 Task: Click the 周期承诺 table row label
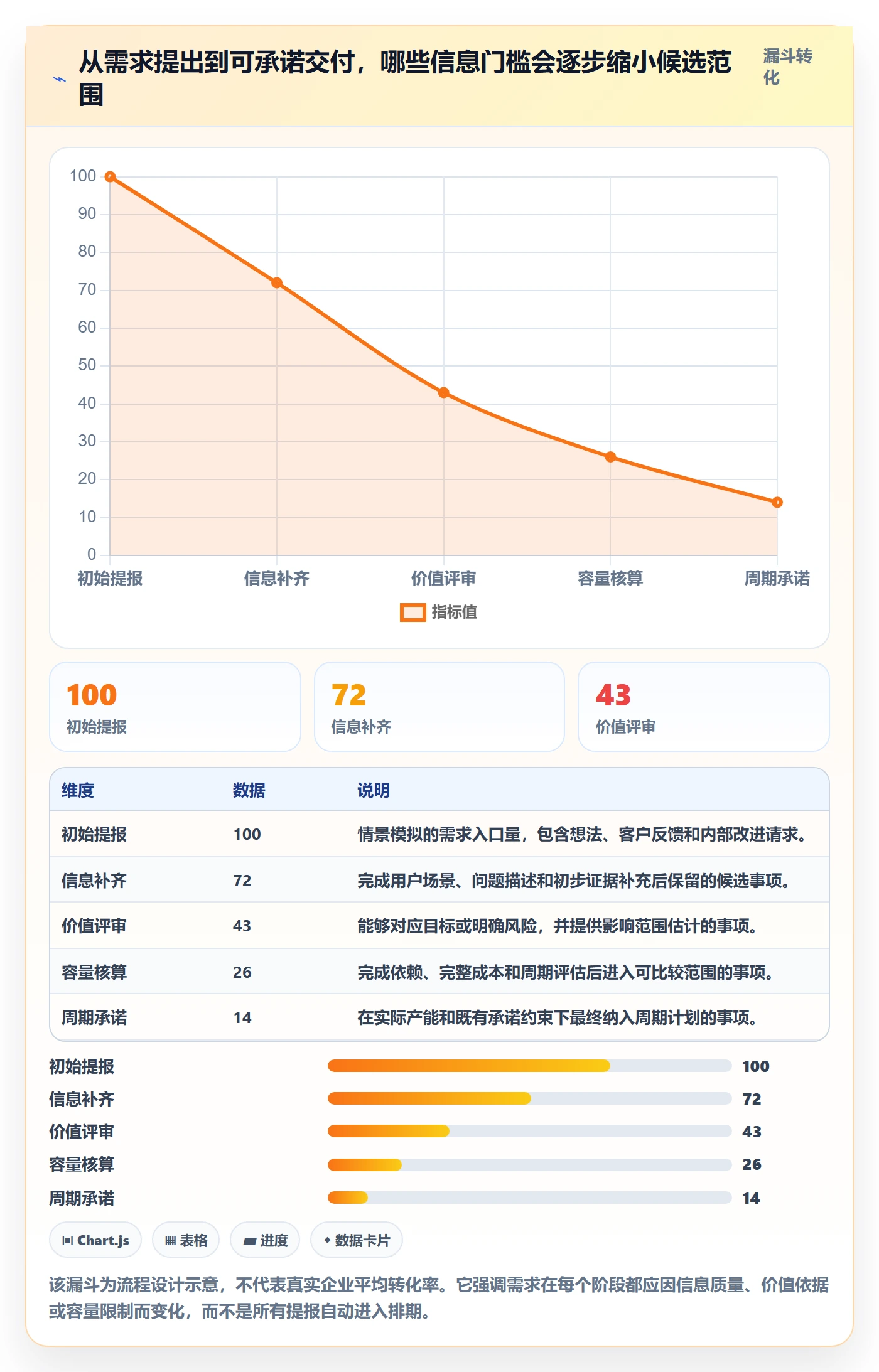coord(94,1017)
